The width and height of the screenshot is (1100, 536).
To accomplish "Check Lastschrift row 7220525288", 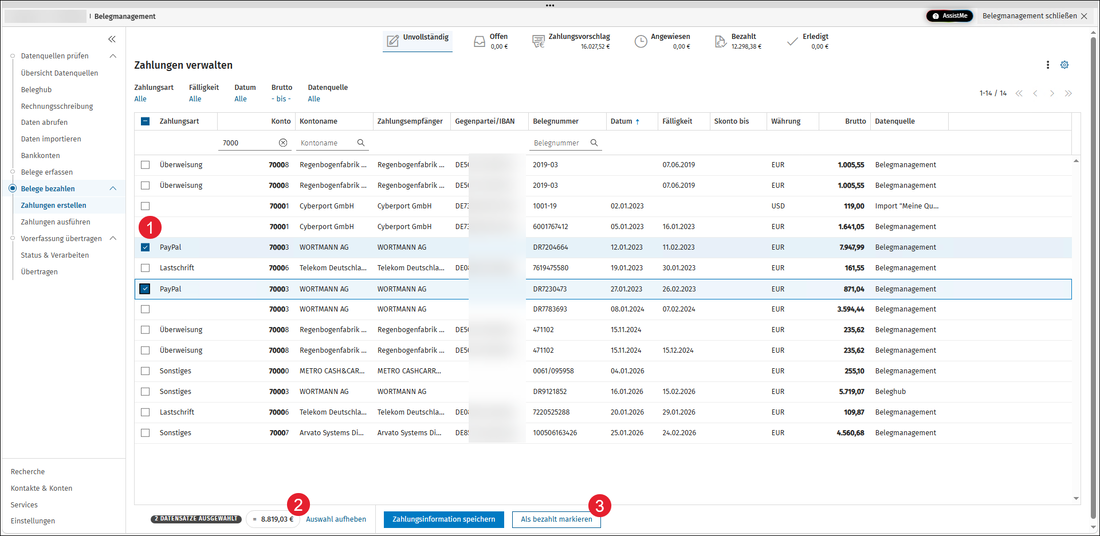I will coord(145,412).
